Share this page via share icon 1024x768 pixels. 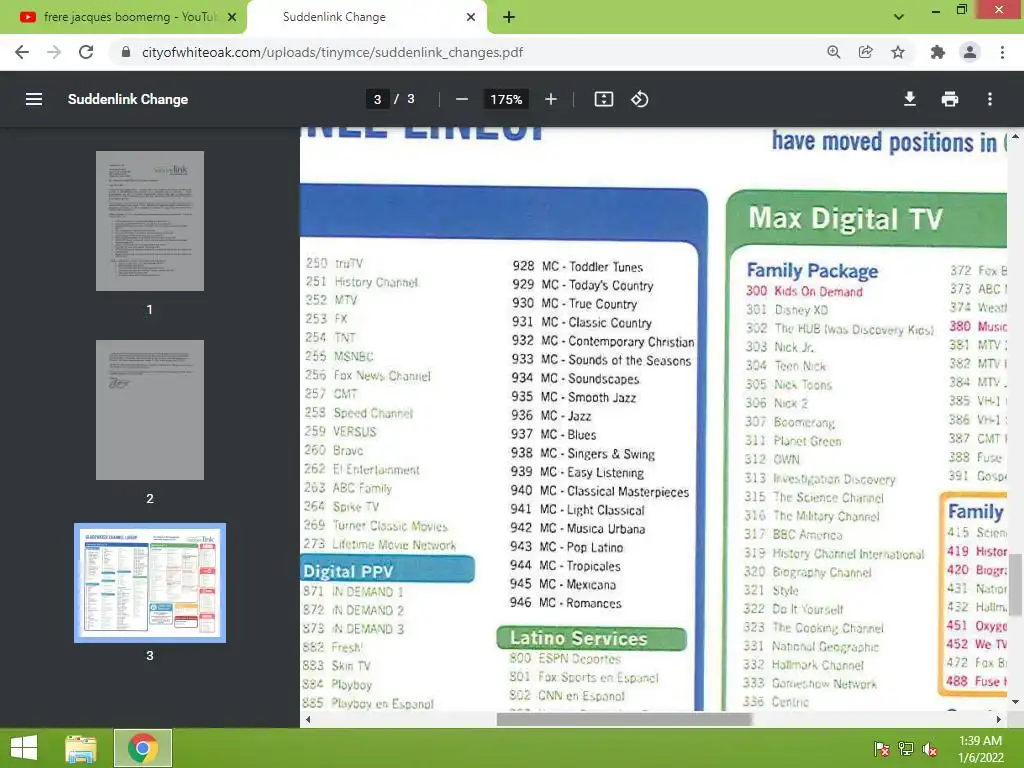tap(865, 52)
